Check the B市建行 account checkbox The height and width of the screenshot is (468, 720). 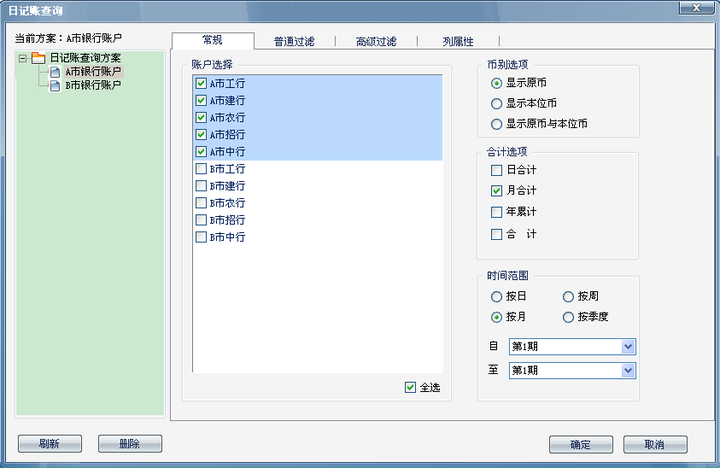(x=201, y=186)
